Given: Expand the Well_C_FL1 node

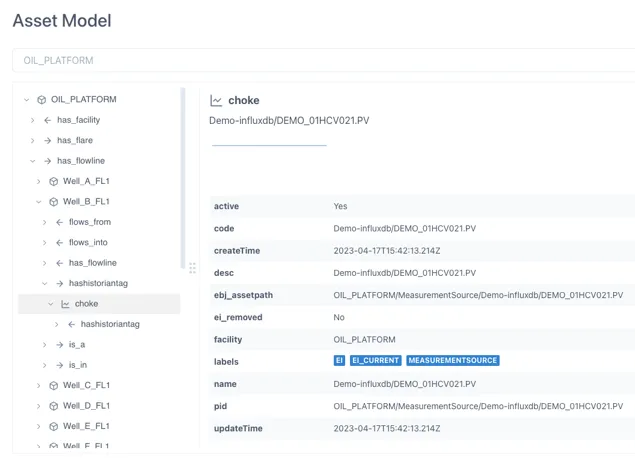Looking at the screenshot, I should pos(38,386).
